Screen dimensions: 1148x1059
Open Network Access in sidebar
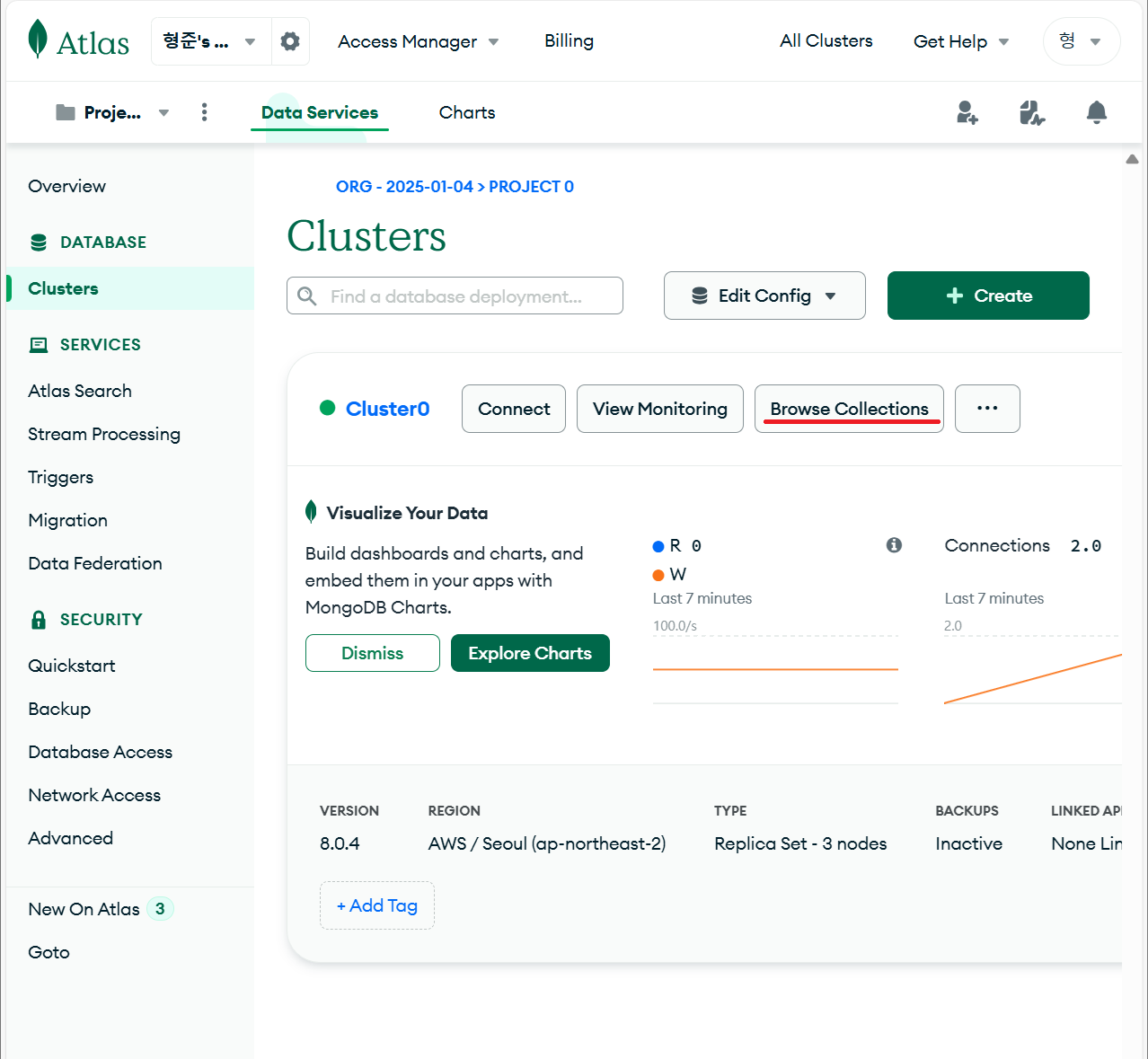94,795
